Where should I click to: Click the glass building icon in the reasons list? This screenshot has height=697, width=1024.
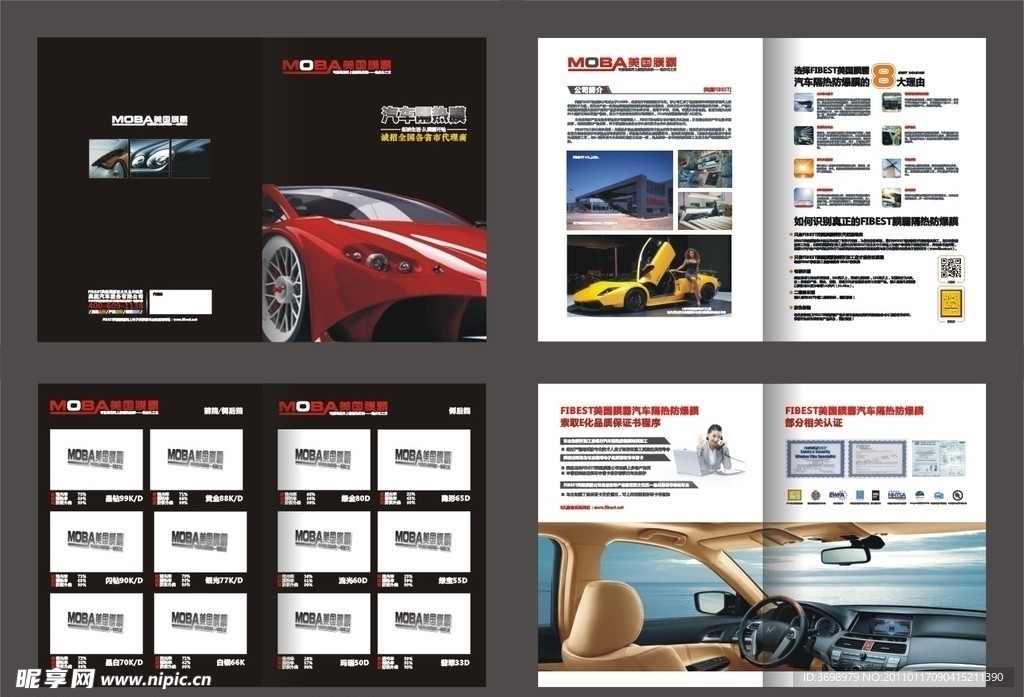pyautogui.click(x=891, y=103)
